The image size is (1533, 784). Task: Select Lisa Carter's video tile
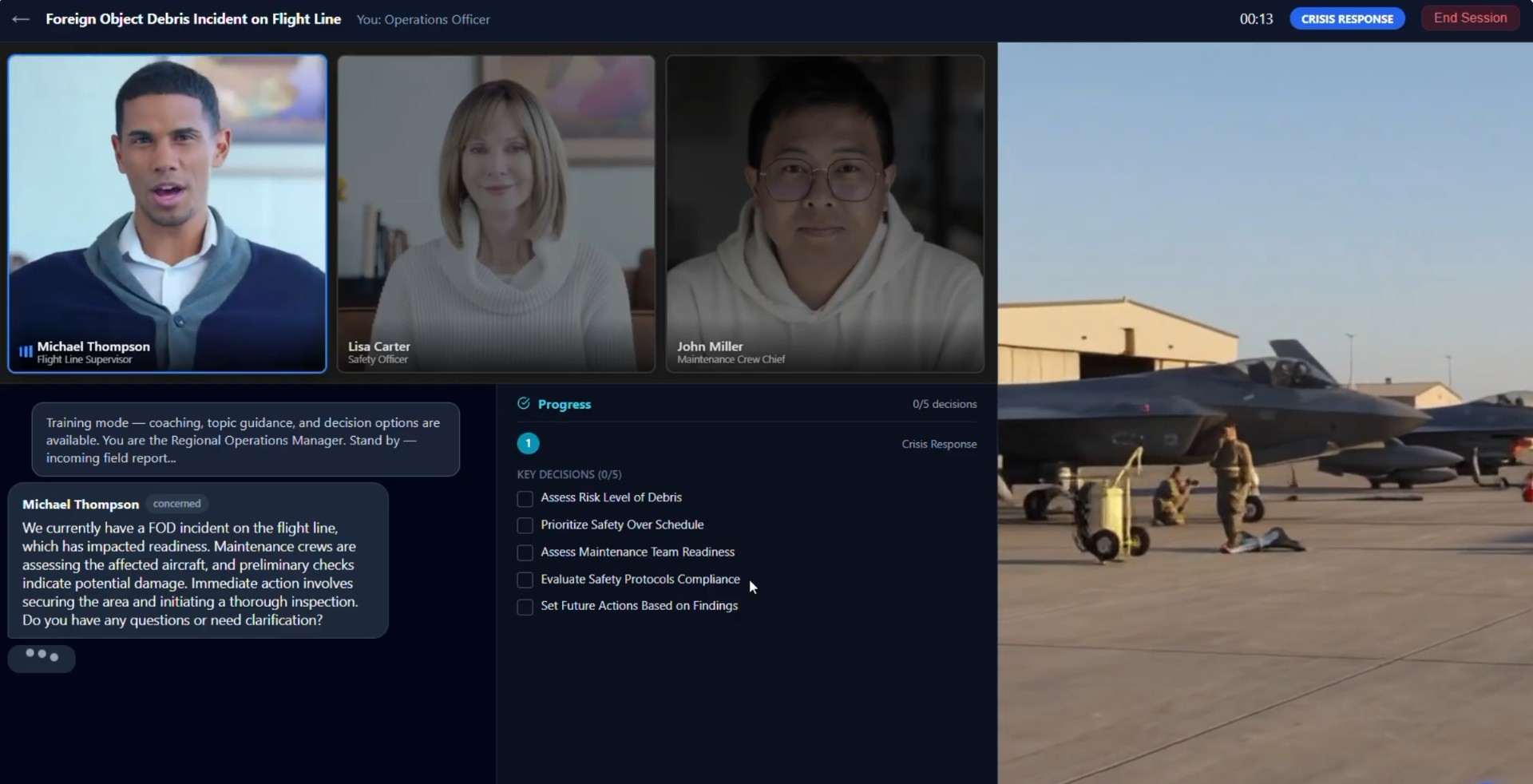496,213
